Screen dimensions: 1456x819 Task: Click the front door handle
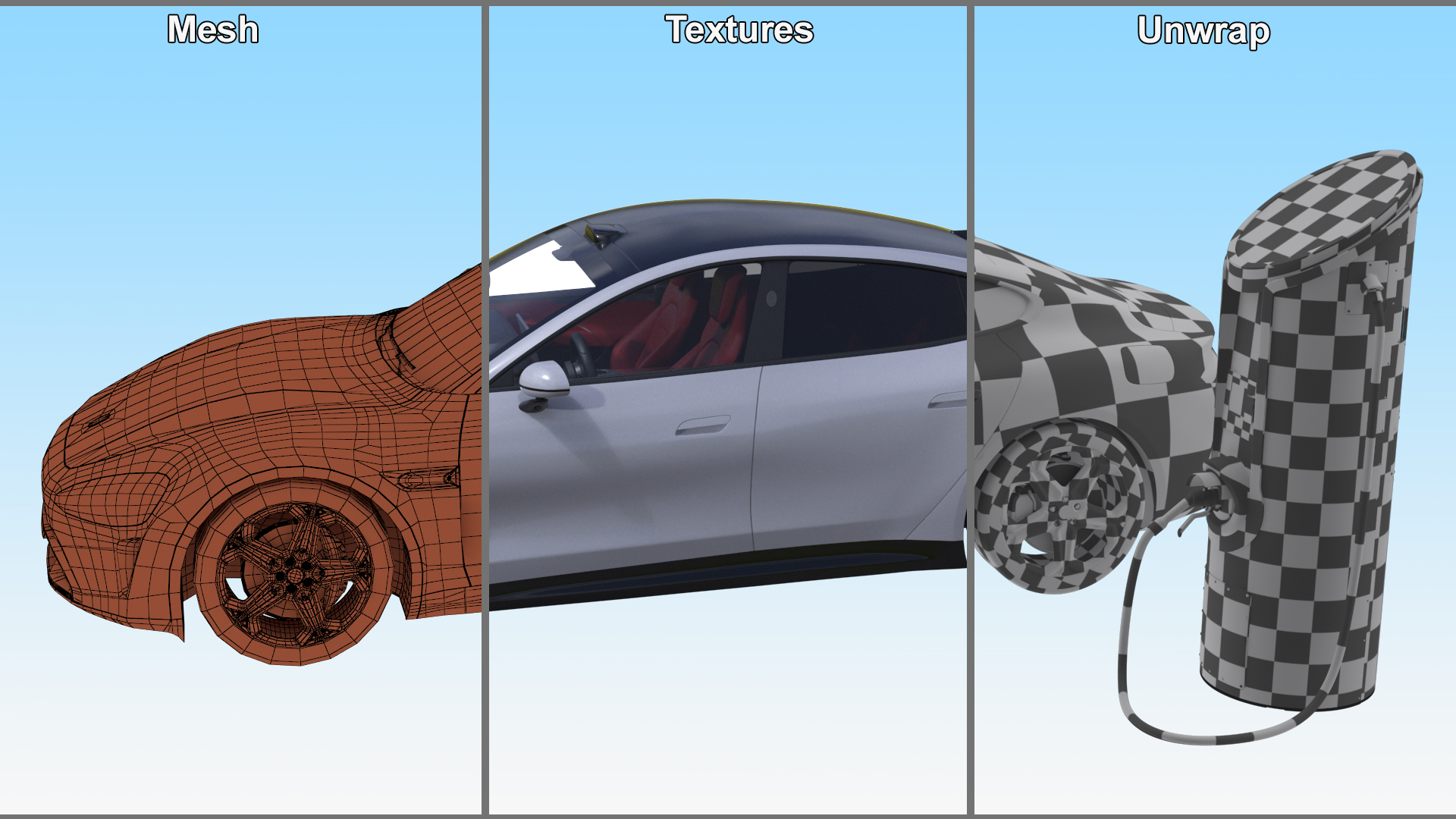click(702, 426)
